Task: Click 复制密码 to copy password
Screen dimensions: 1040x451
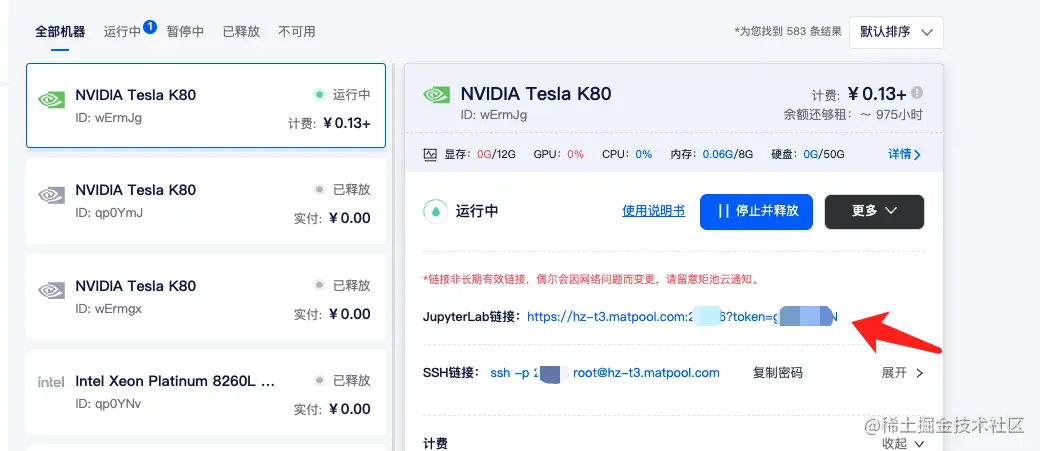Action: point(777,373)
